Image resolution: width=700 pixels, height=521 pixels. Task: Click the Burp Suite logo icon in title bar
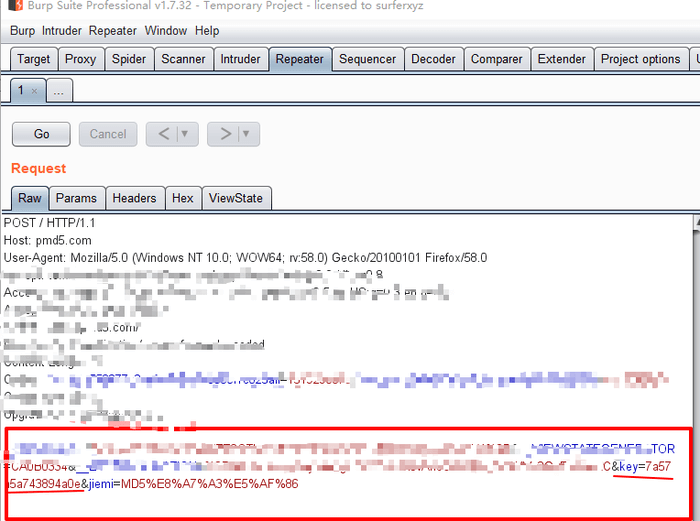pos(15,5)
